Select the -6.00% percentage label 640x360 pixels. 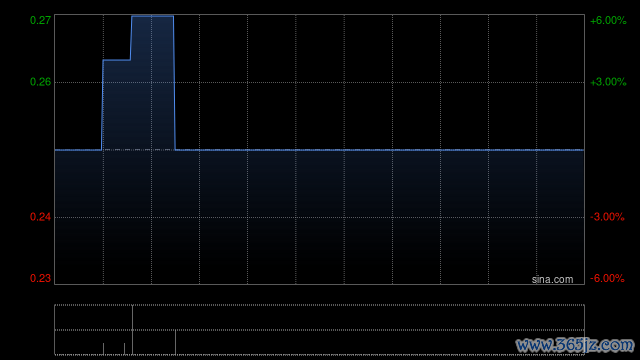[607, 278]
